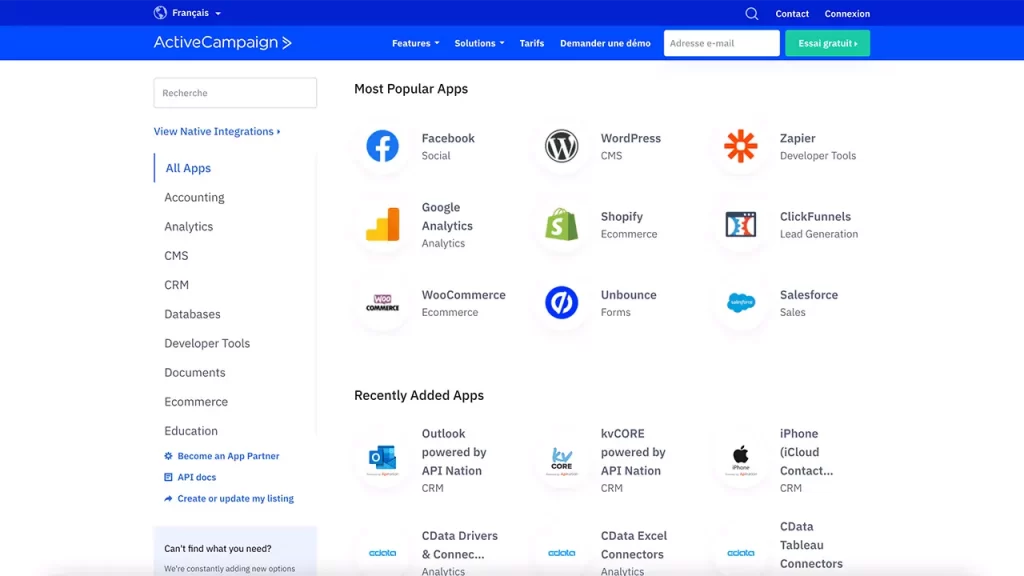Select the CRM category in sidebar
This screenshot has height=576, width=1024.
coord(176,285)
